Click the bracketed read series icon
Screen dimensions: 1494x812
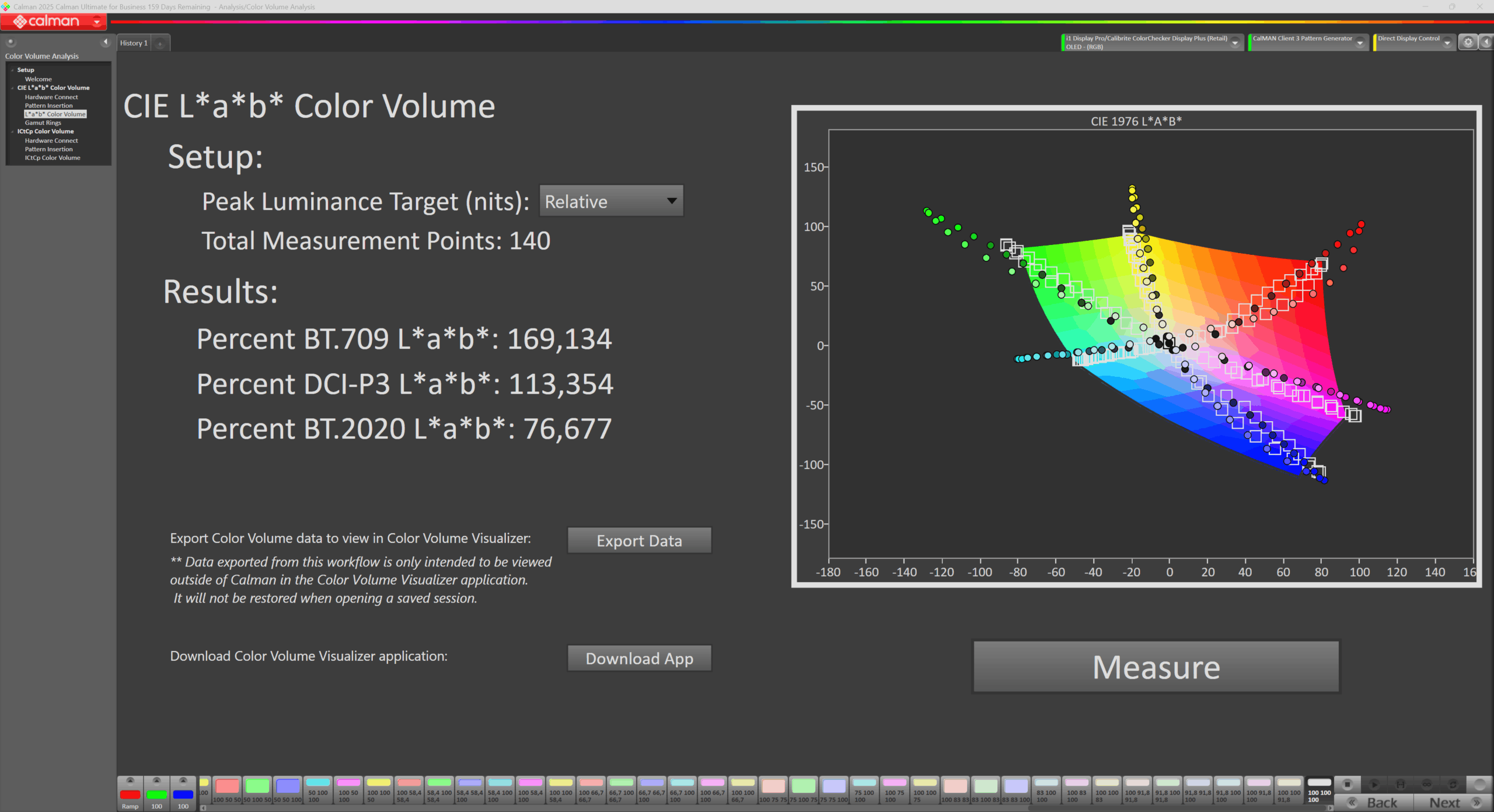click(x=1400, y=785)
